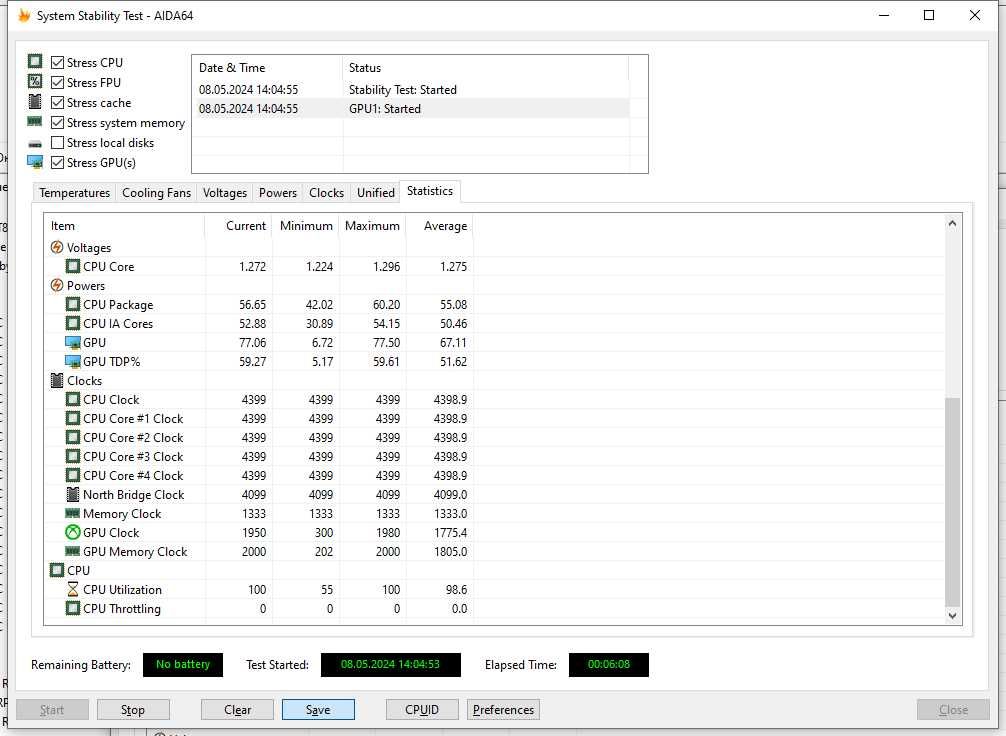This screenshot has height=736, width=1006.
Task: Click the GPU Memory Clock RAM icon
Action: [x=73, y=551]
